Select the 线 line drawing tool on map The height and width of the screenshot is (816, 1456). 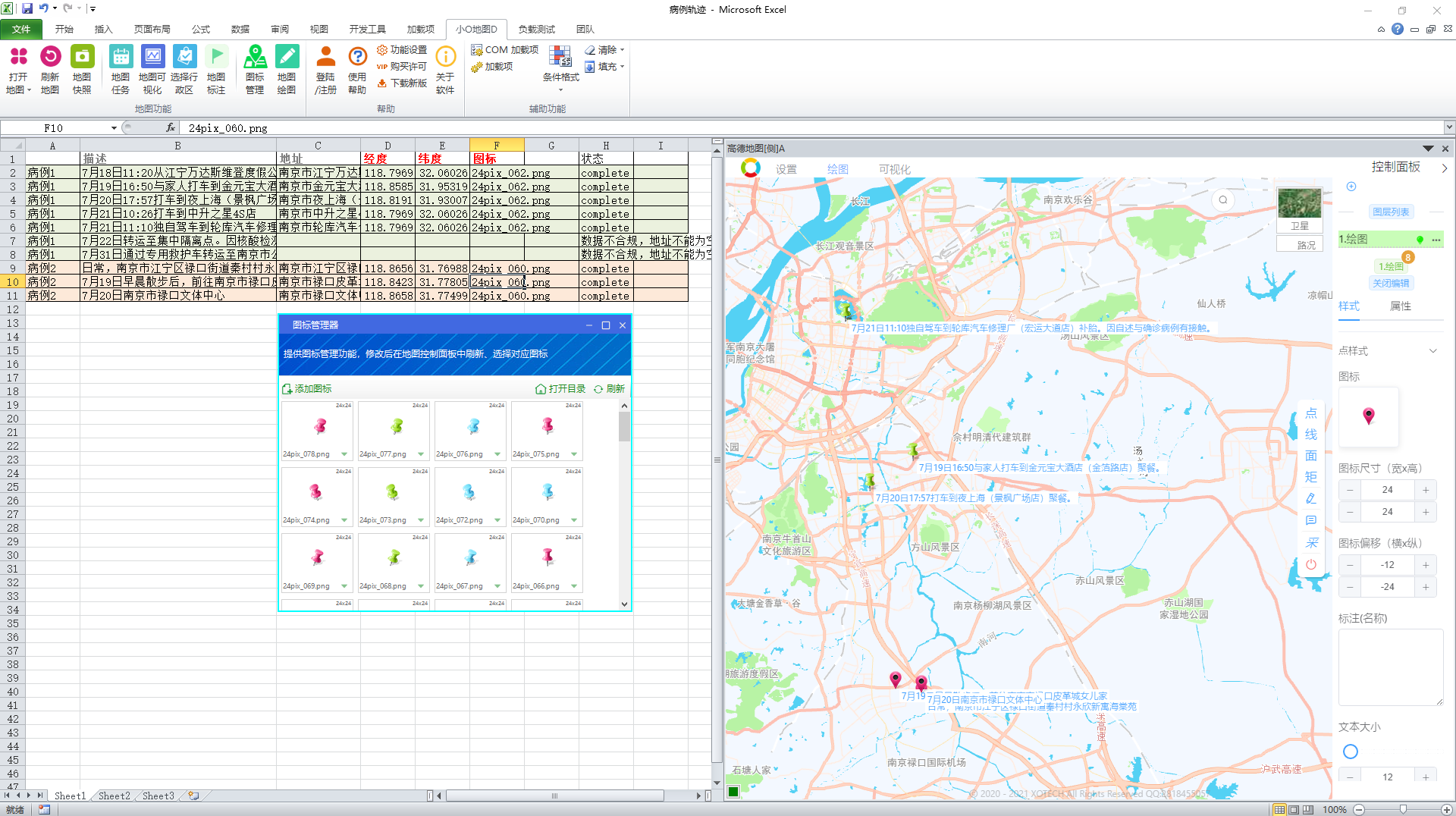pyautogui.click(x=1311, y=435)
